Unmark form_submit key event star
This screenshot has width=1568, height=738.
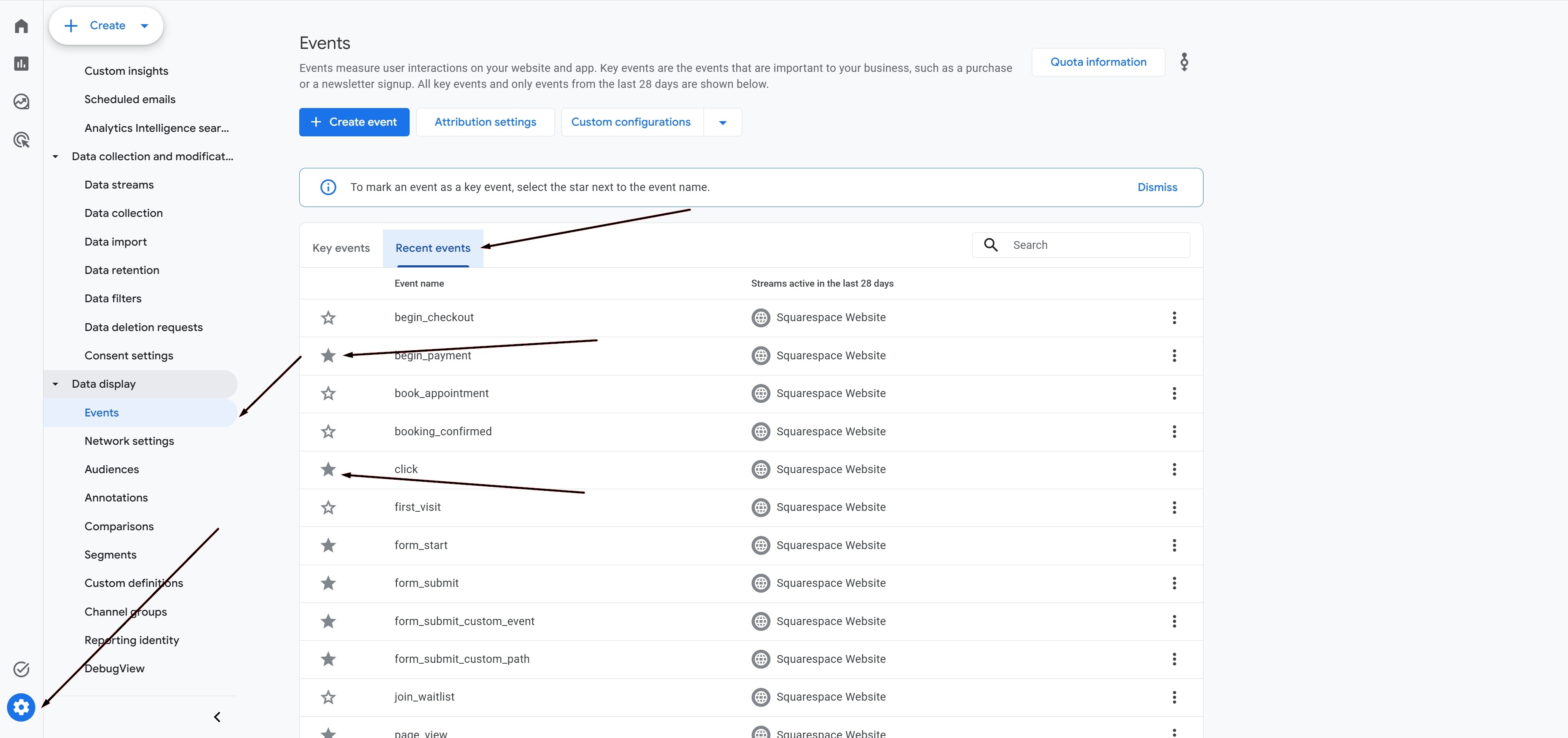point(328,583)
